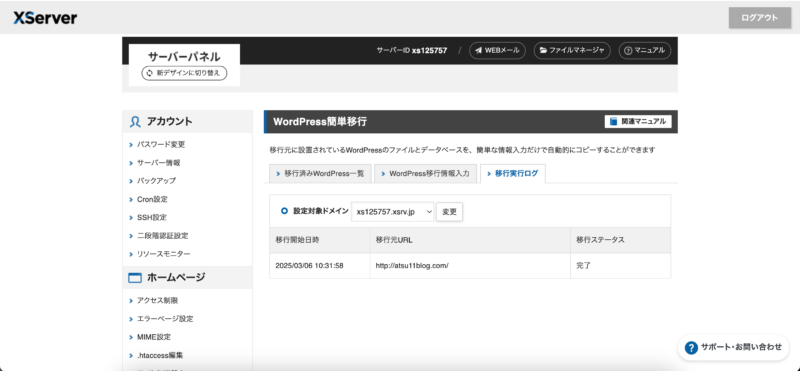
Task: Click the 移行ステータス column header
Action: [620, 240]
